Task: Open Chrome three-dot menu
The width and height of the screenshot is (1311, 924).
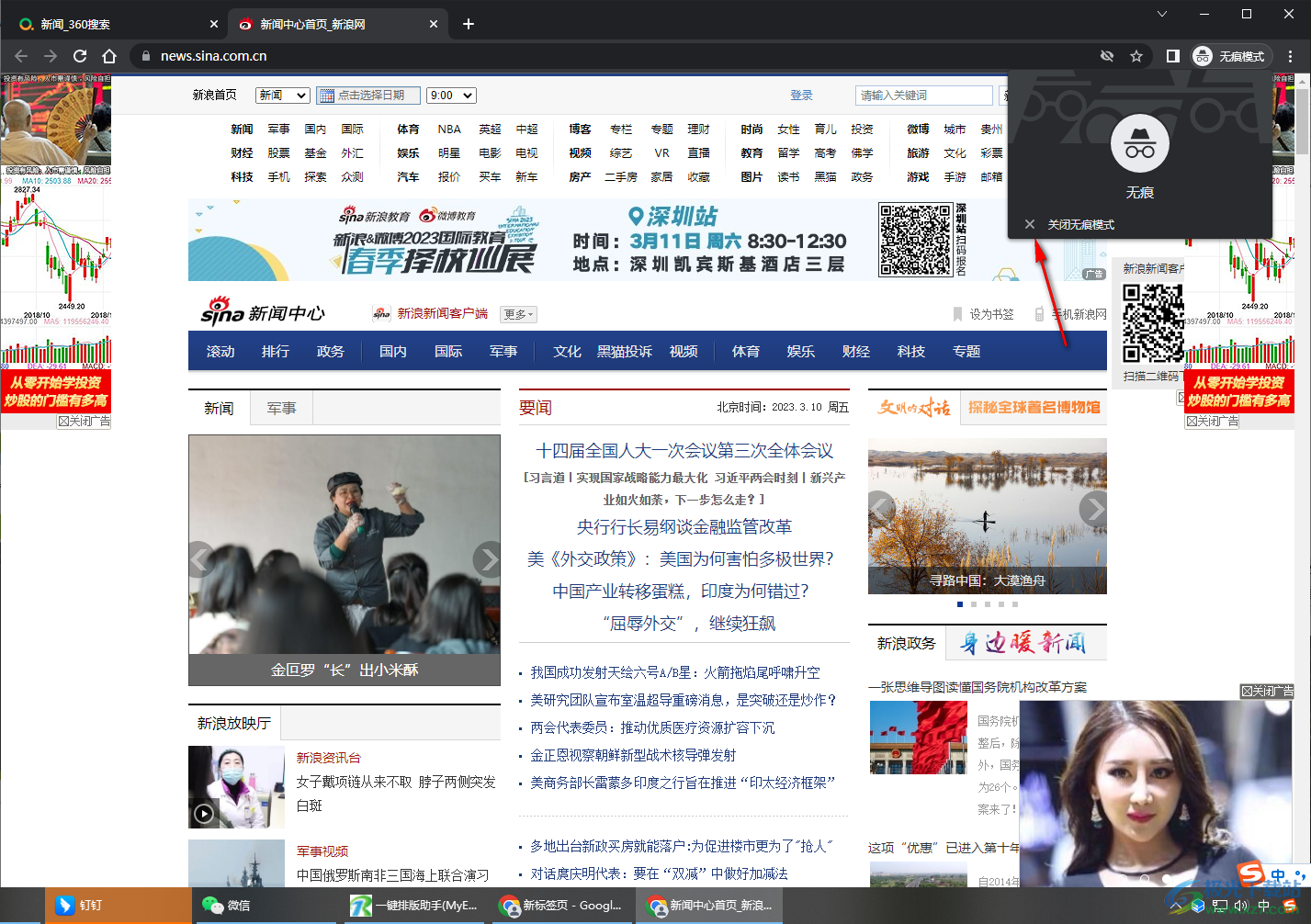Action: coord(1291,56)
